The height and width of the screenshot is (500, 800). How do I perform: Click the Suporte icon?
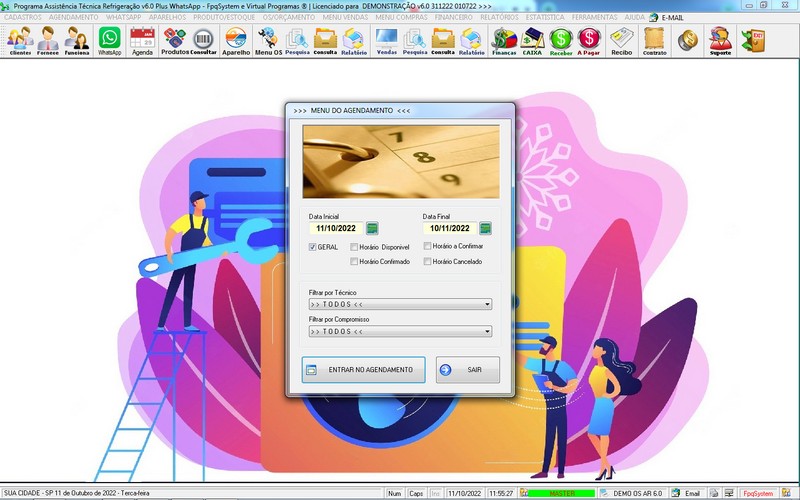pos(720,40)
